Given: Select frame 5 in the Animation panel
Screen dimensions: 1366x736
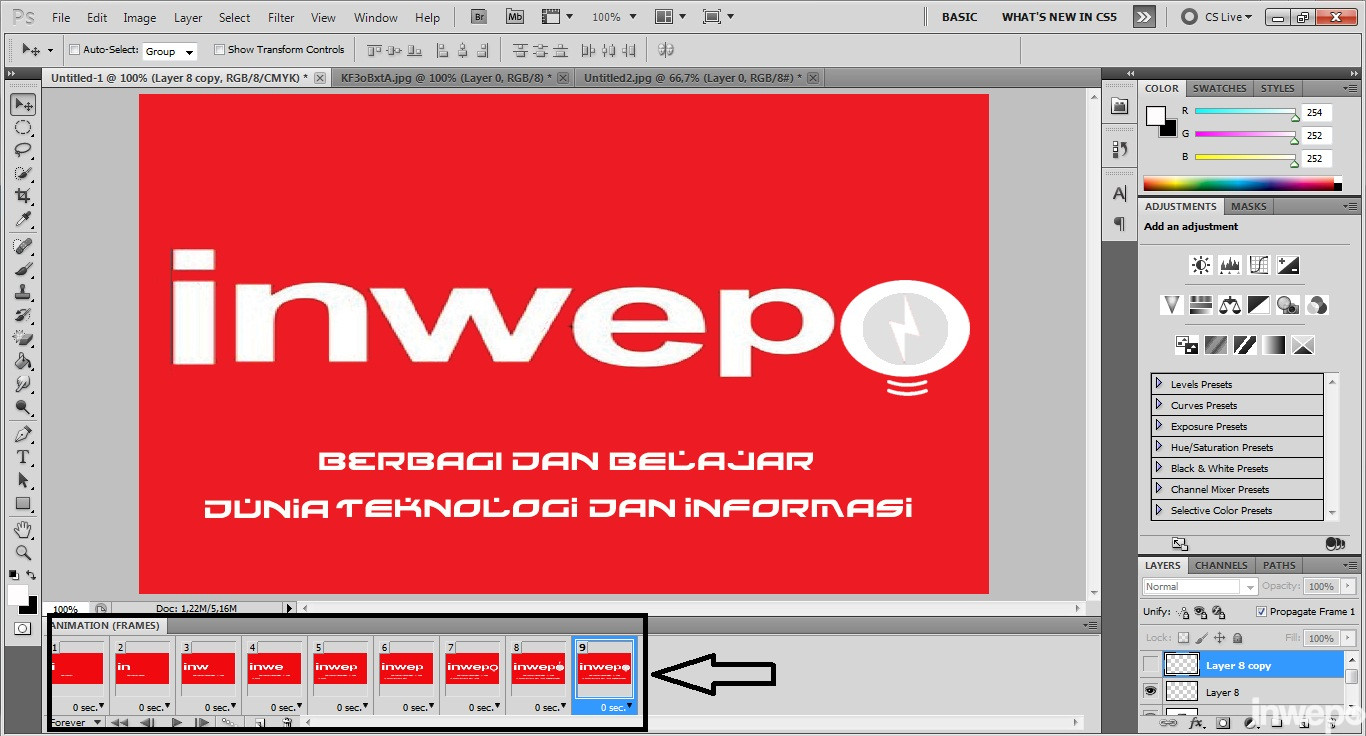Looking at the screenshot, I should 340,668.
